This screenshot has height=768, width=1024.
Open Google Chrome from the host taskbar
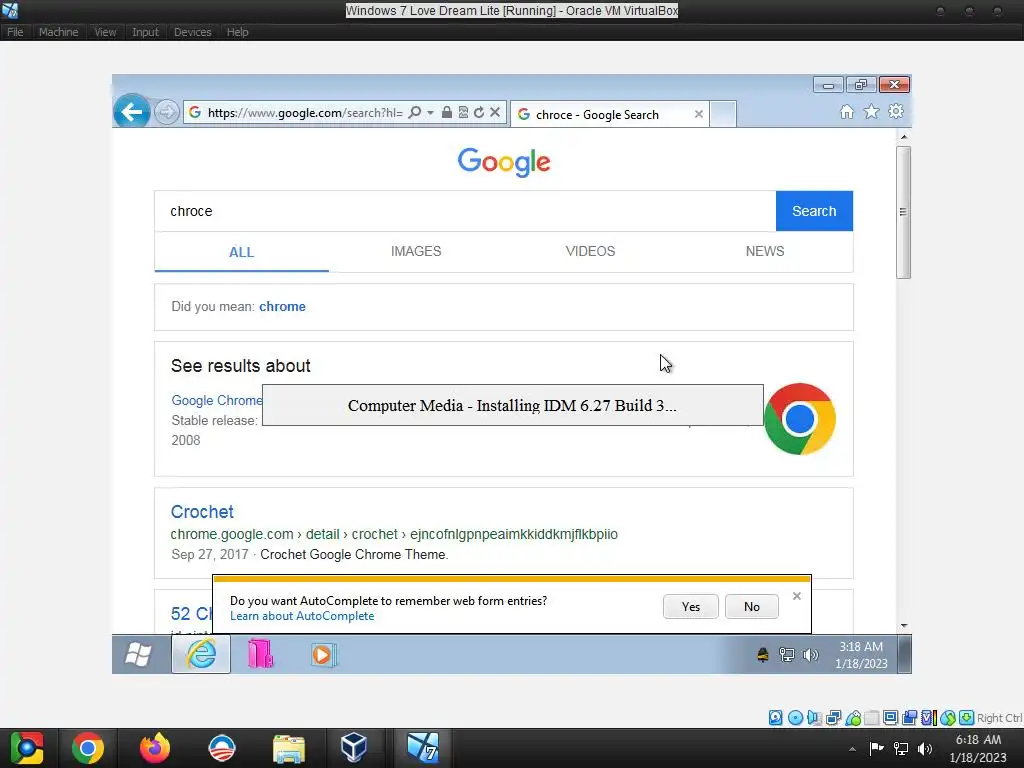88,748
